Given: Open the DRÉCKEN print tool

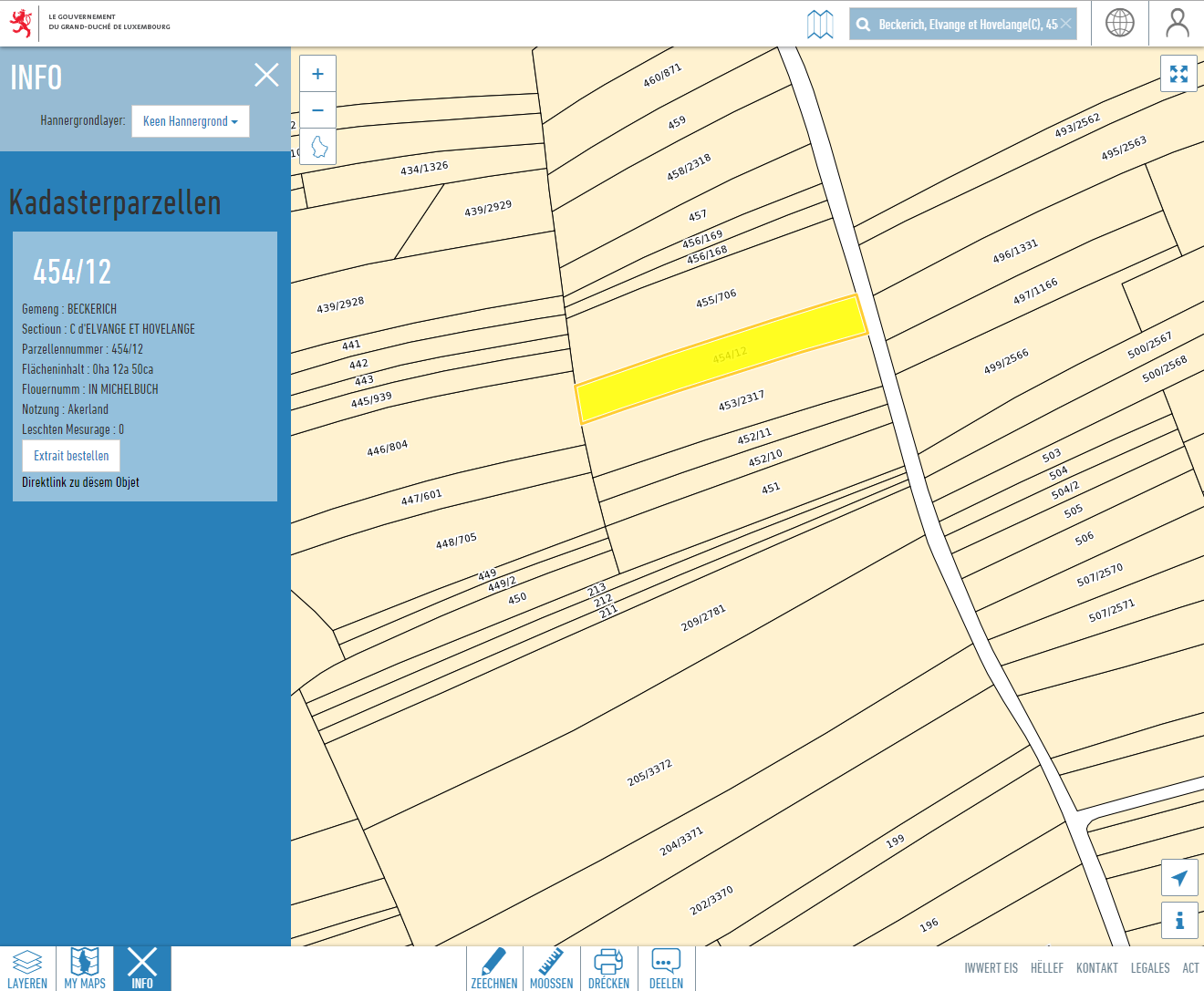Looking at the screenshot, I should (x=607, y=968).
